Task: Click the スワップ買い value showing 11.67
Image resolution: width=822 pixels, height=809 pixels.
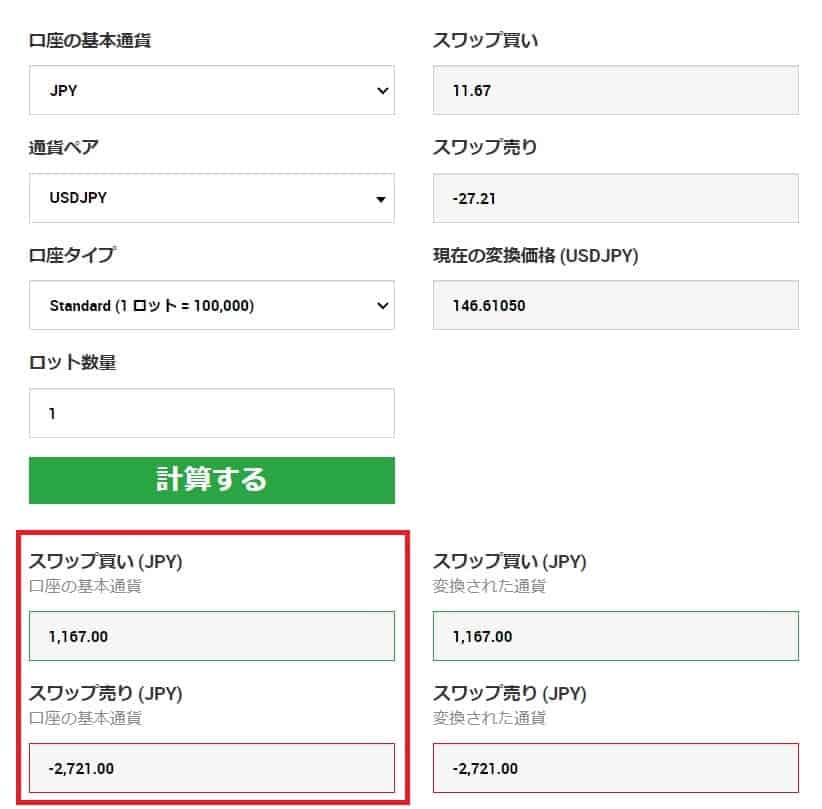Action: [x=614, y=91]
